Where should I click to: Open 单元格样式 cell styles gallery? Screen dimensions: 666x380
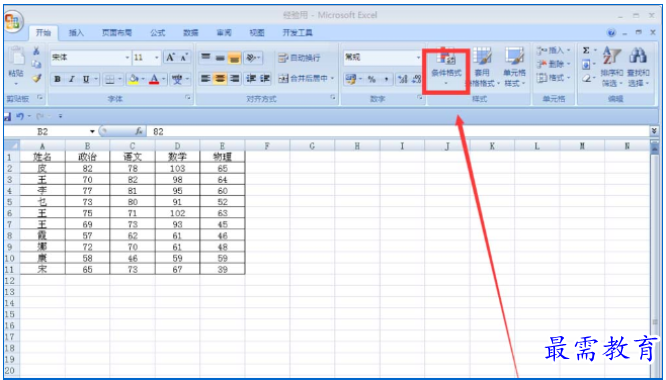(x=514, y=68)
